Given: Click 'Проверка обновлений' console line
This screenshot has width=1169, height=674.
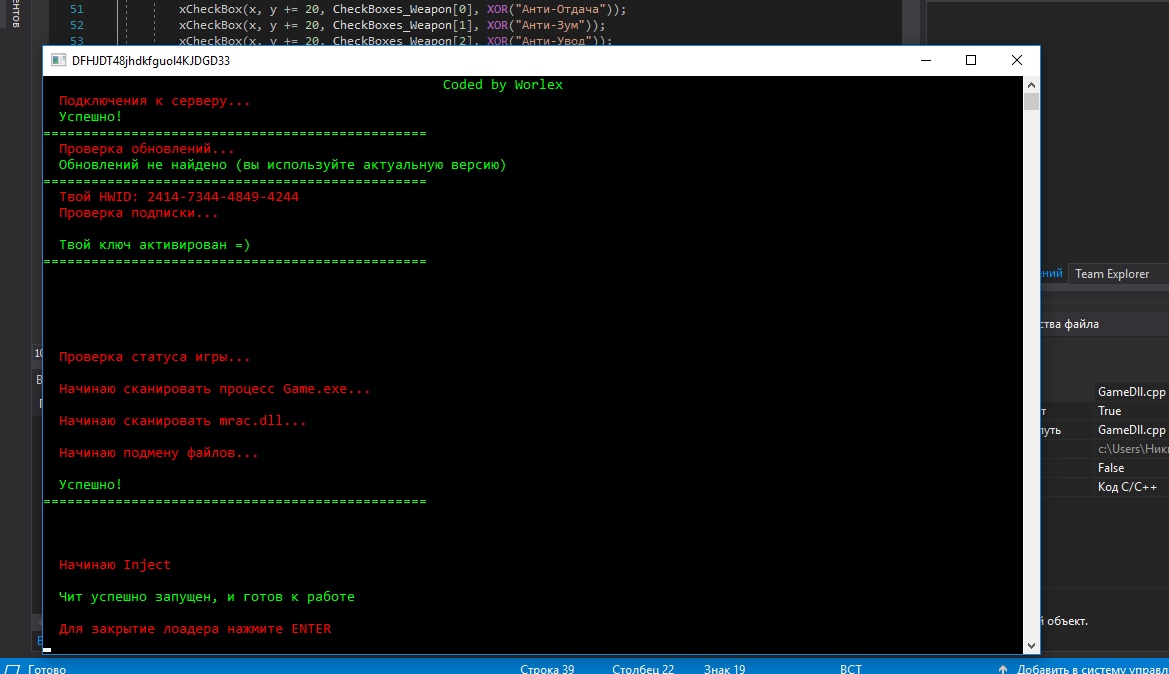Looking at the screenshot, I should 146,148.
